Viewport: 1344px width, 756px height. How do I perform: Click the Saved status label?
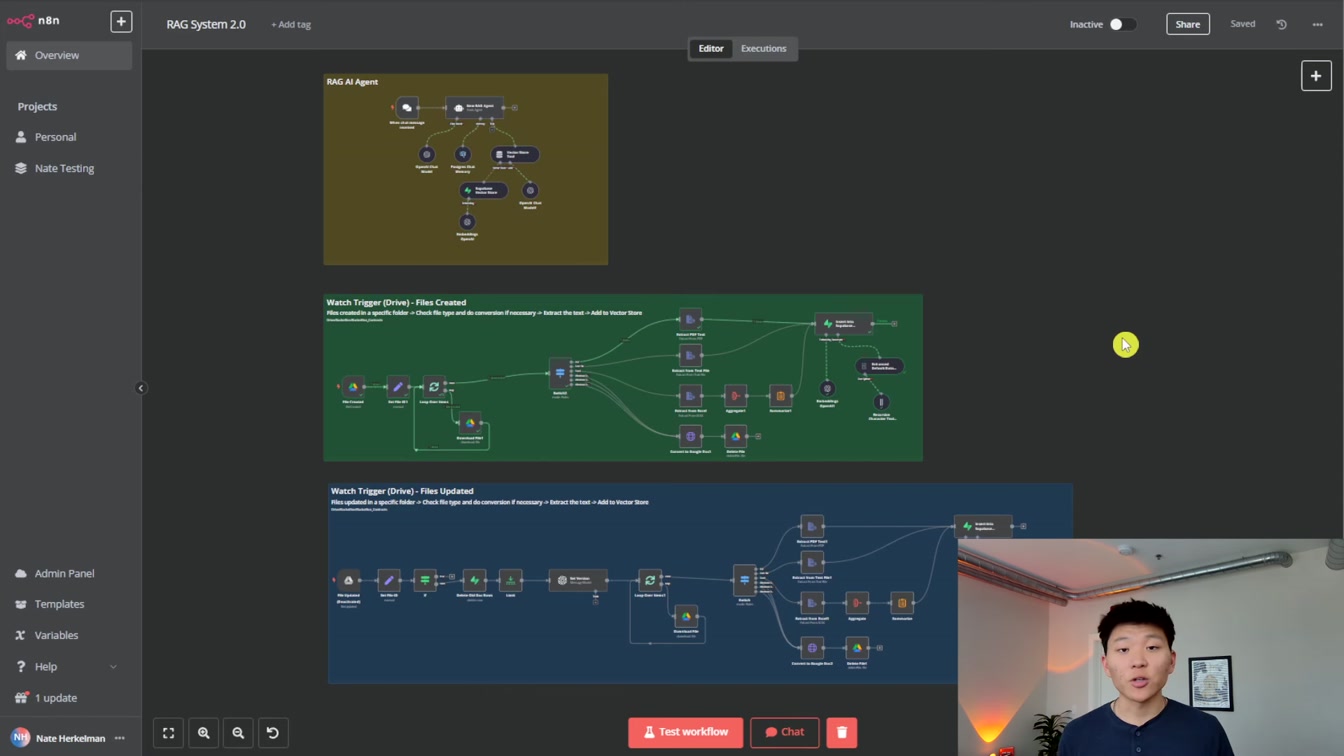pyautogui.click(x=1243, y=24)
